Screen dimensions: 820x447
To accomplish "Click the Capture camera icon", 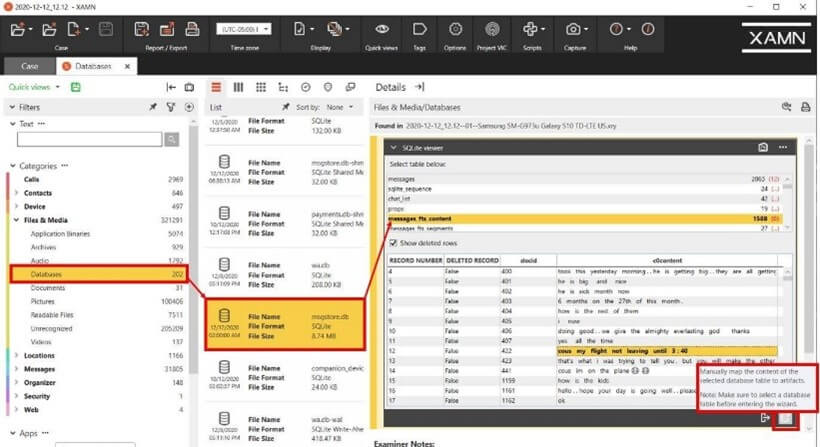I will pos(575,30).
